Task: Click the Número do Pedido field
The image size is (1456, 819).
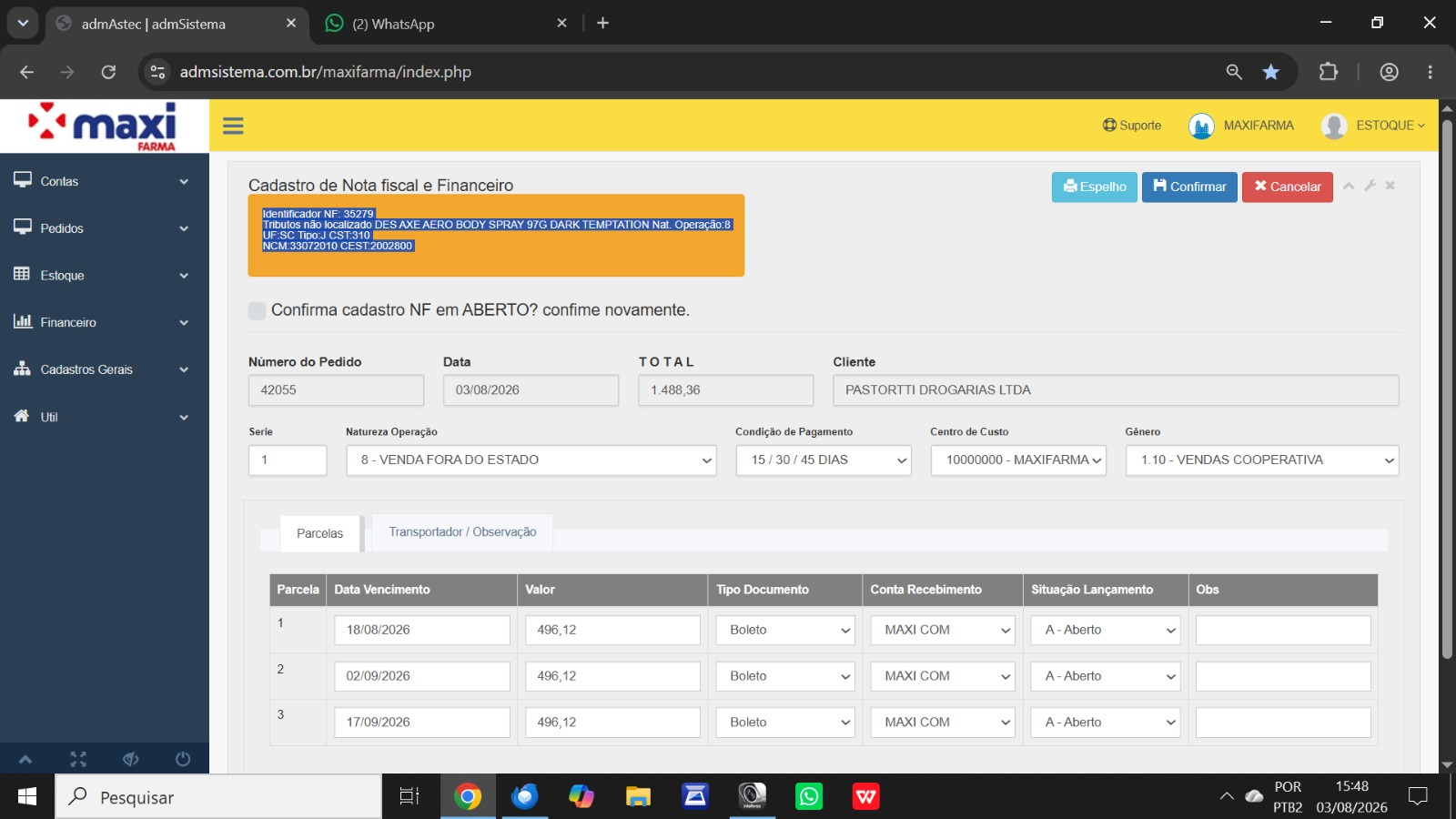Action: point(336,390)
